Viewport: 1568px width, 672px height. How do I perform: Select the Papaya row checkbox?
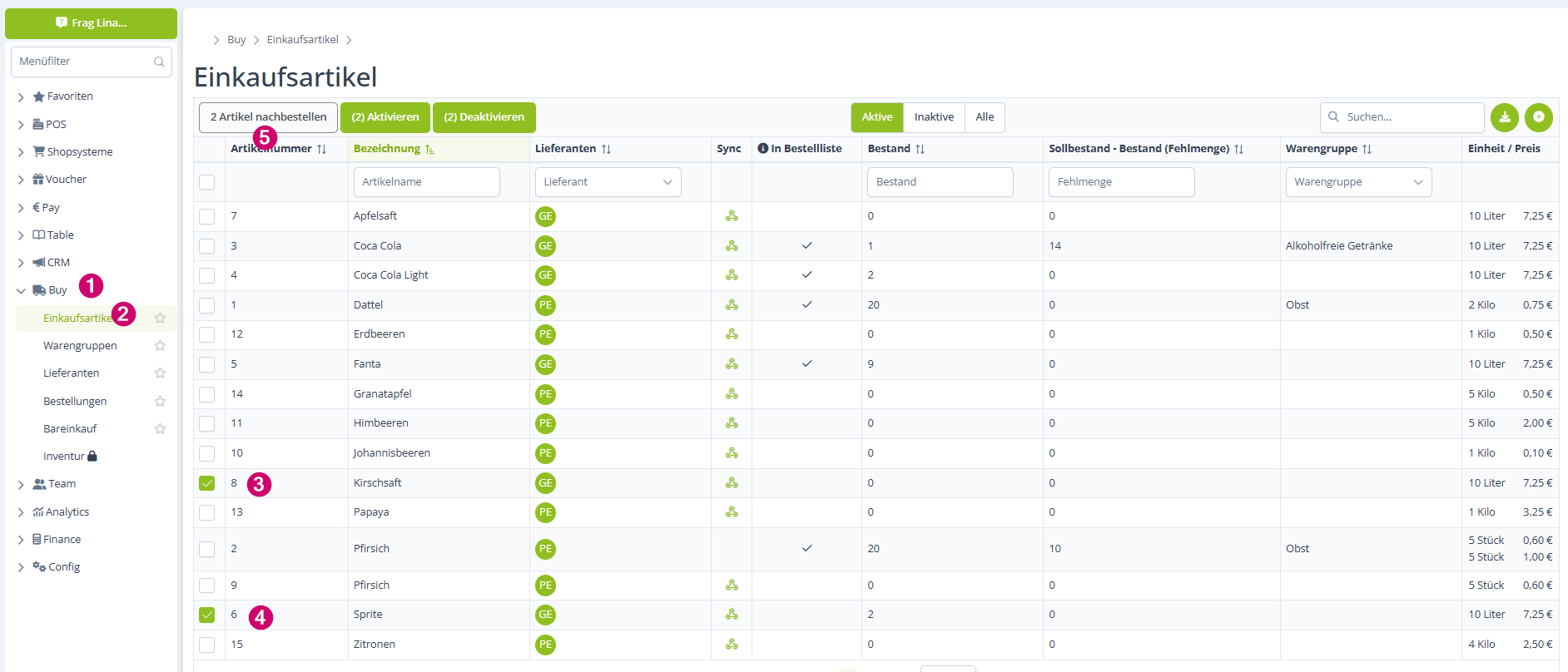tap(207, 512)
